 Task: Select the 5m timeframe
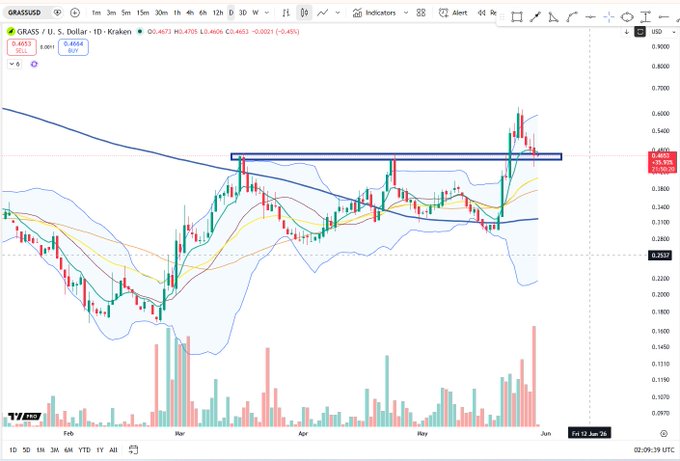126,13
